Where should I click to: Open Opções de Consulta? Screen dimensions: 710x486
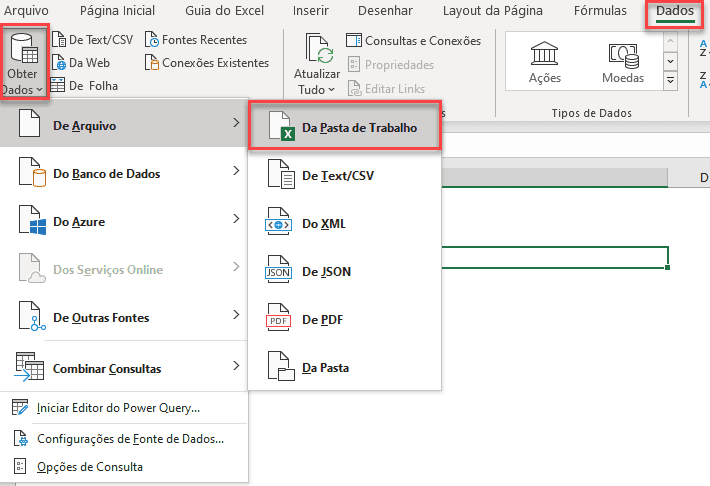click(x=124, y=467)
